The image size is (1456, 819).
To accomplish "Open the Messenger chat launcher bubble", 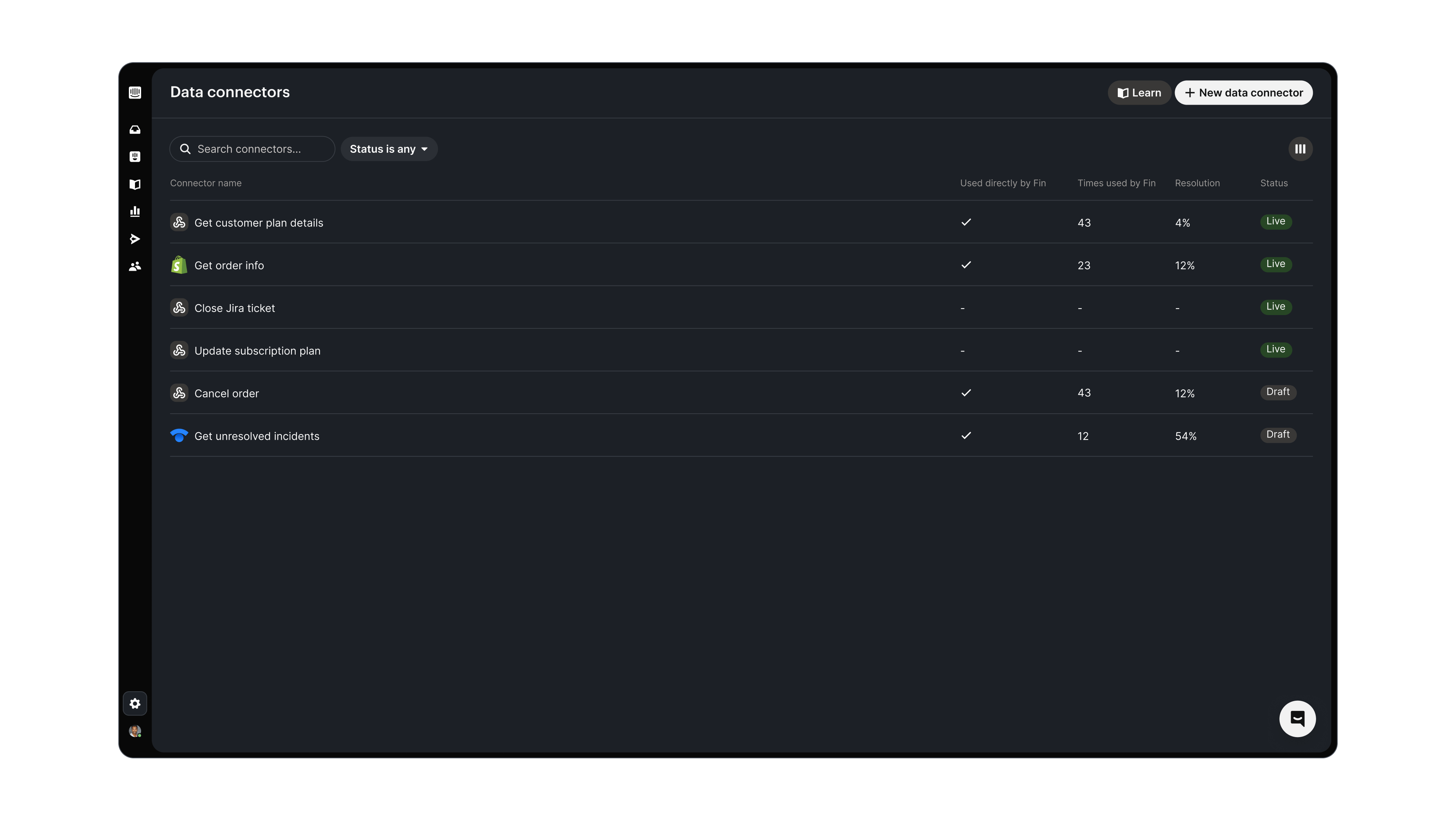I will (x=1297, y=719).
